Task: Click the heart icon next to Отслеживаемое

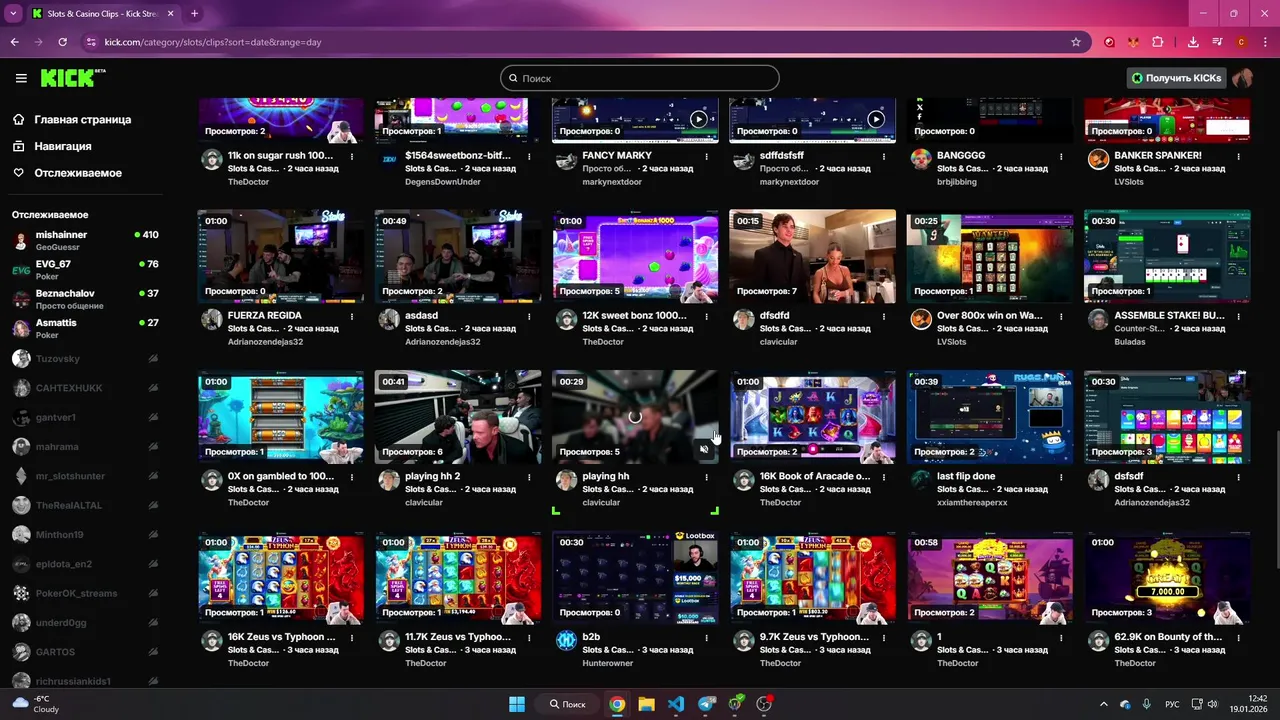Action: 19,173
